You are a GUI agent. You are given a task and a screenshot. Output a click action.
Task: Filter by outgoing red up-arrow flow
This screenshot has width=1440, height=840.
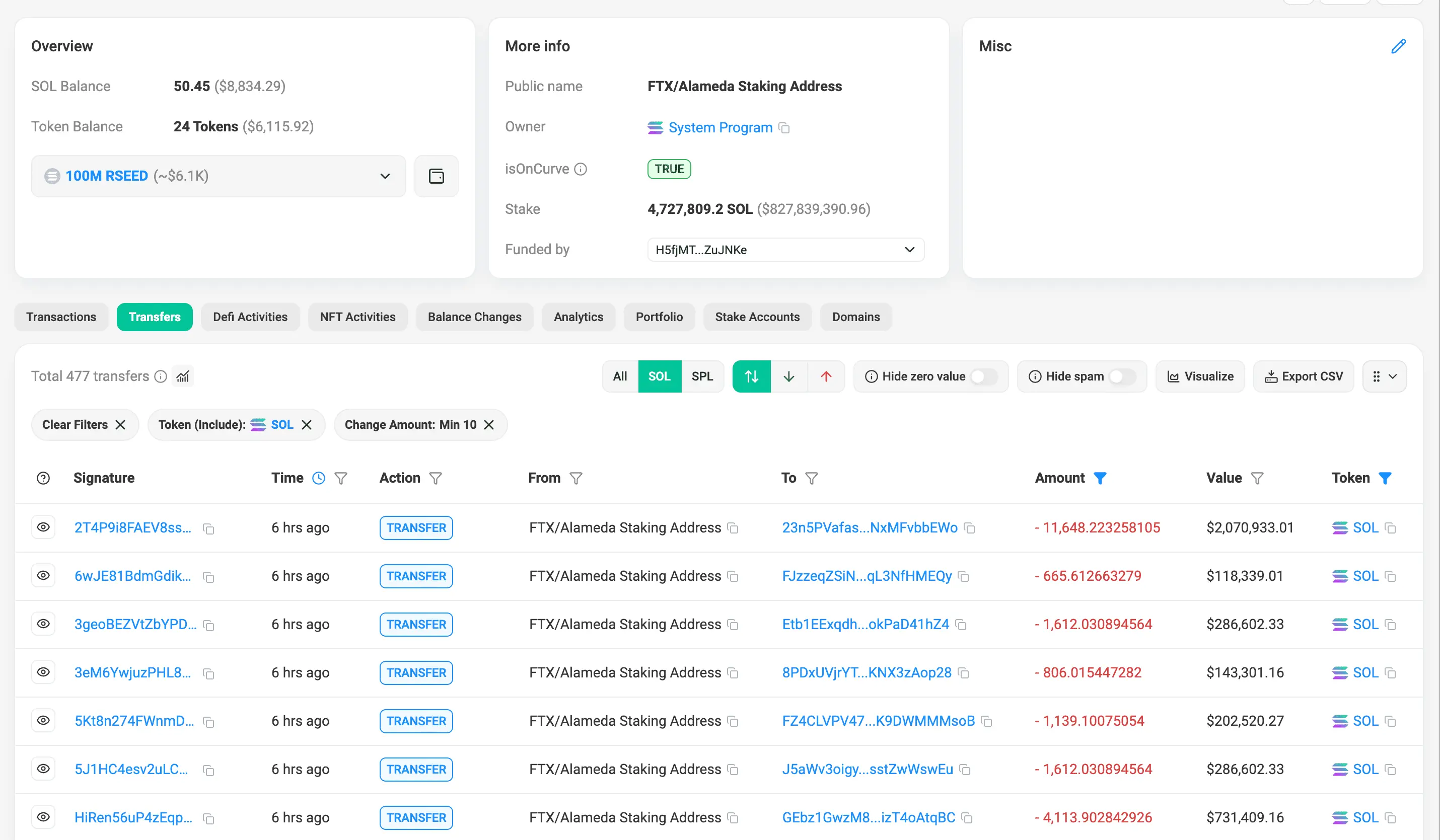point(826,376)
